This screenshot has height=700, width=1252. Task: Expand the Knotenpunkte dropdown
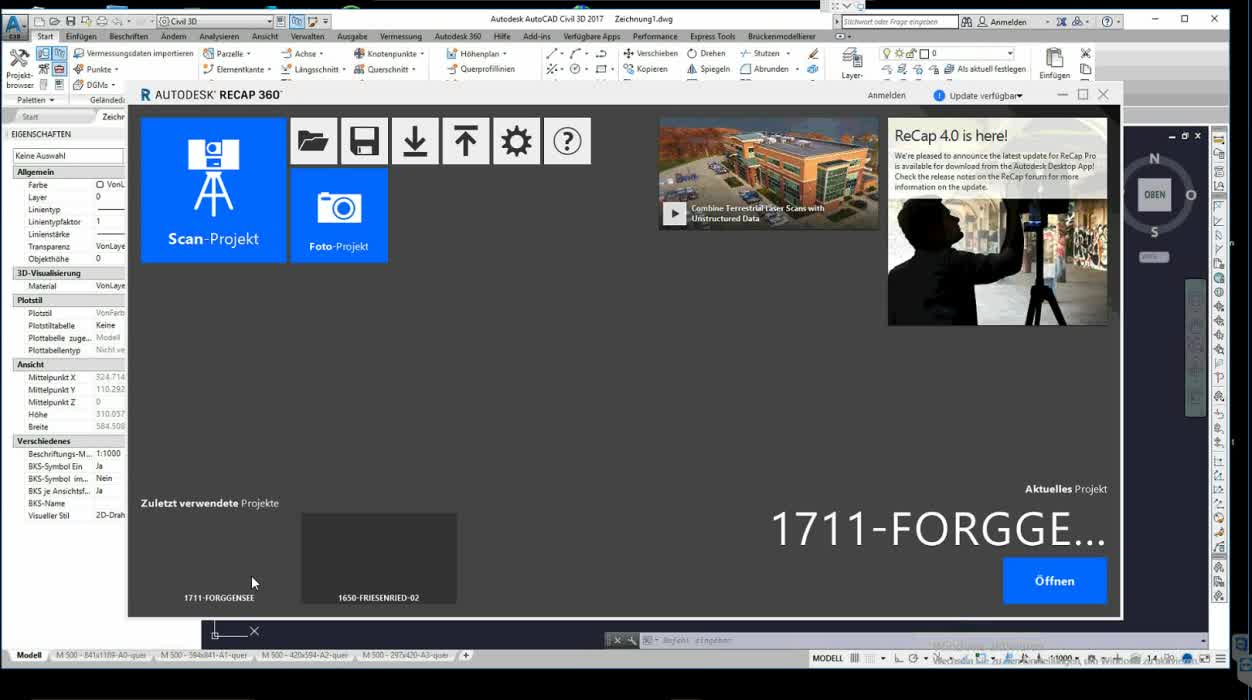[422, 54]
